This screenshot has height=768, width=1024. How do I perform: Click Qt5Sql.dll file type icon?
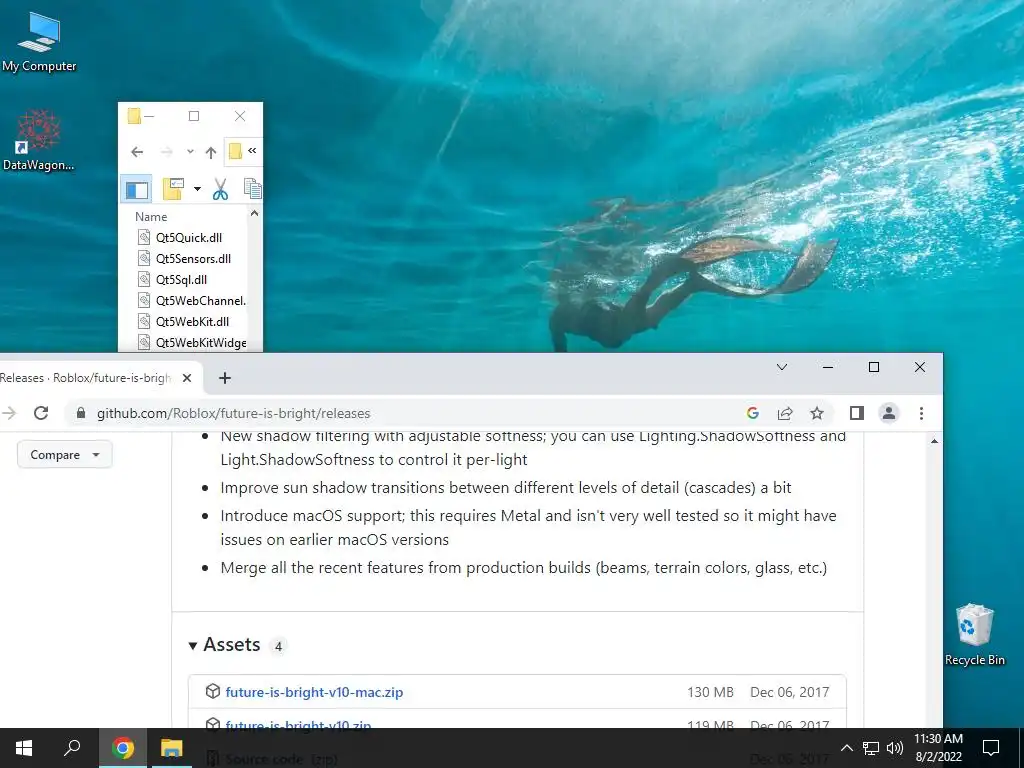(144, 280)
